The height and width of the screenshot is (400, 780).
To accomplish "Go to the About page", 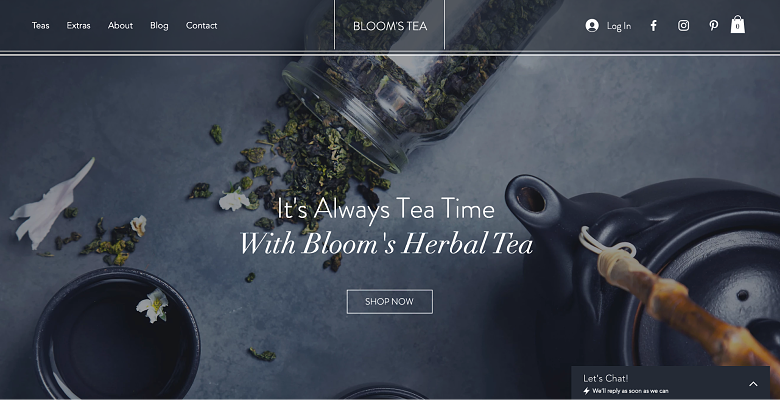I will tap(120, 25).
